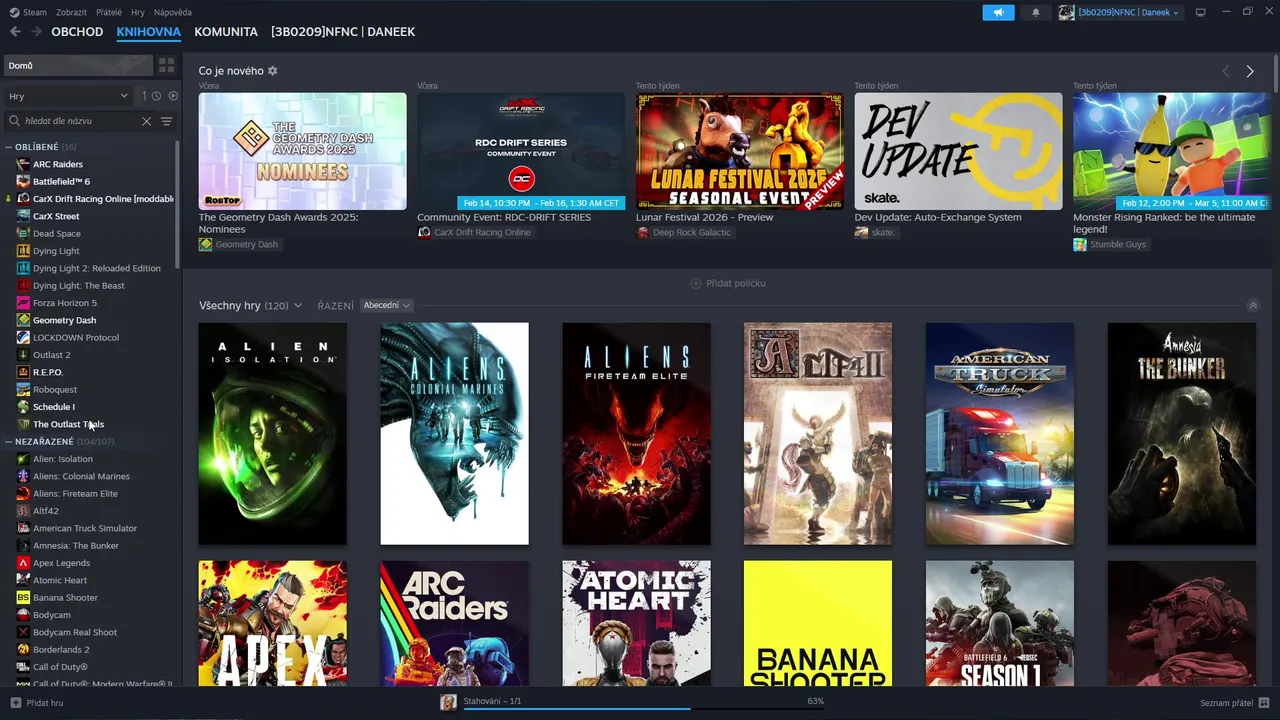This screenshot has height=720, width=1280.
Task: Open the announcements megaphone button
Action: click(x=998, y=12)
